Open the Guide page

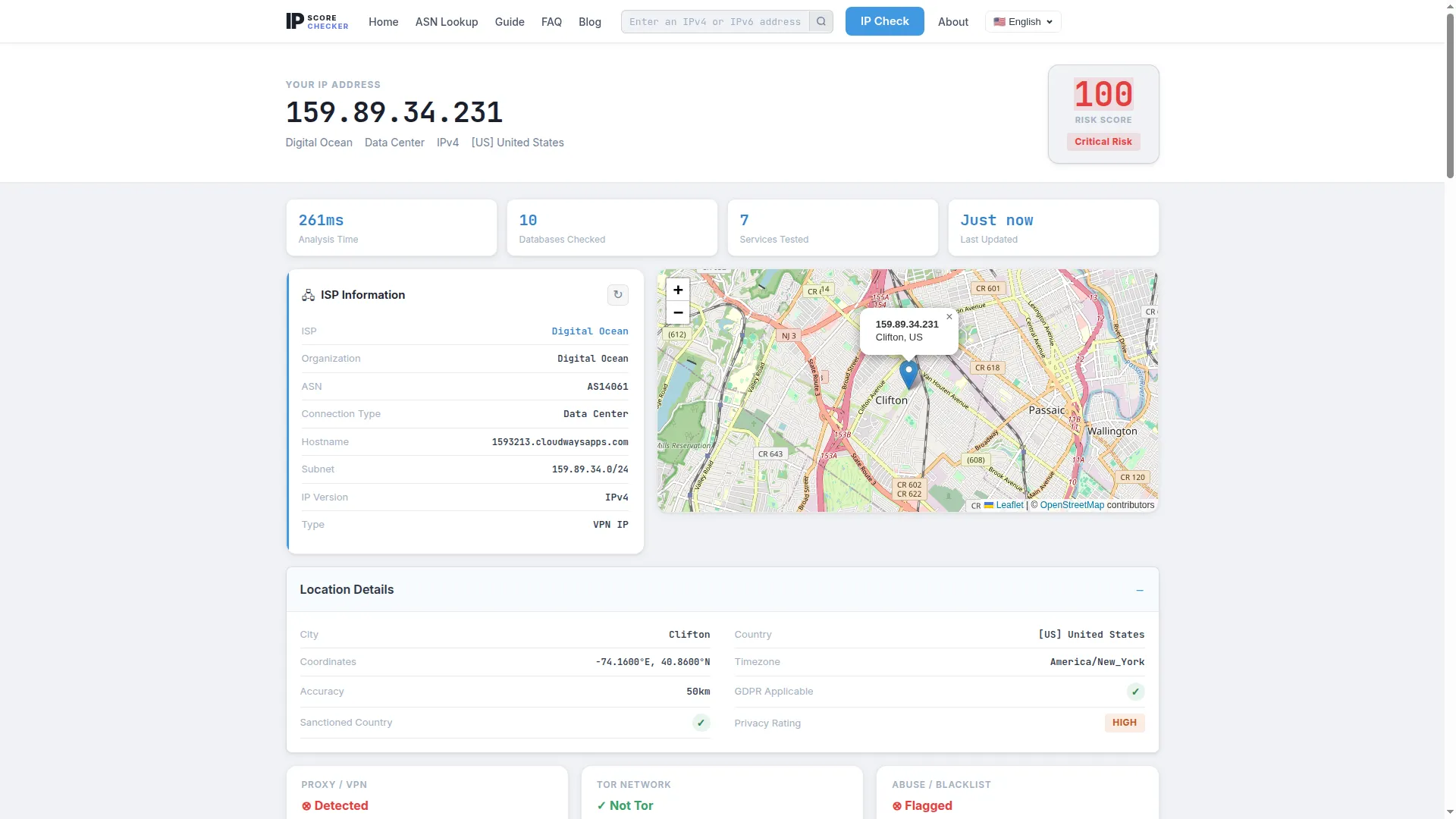(510, 22)
